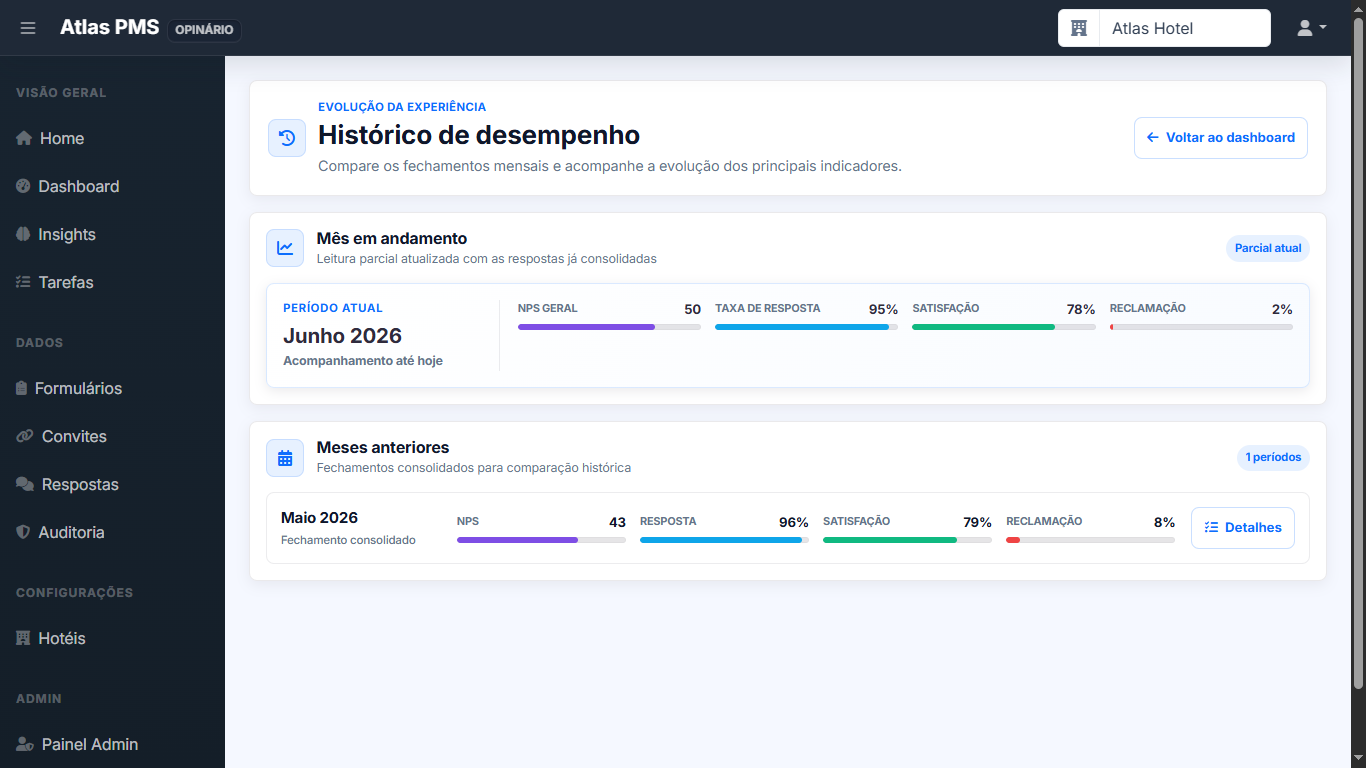Click the Maio Resposta value 96%

point(794,522)
